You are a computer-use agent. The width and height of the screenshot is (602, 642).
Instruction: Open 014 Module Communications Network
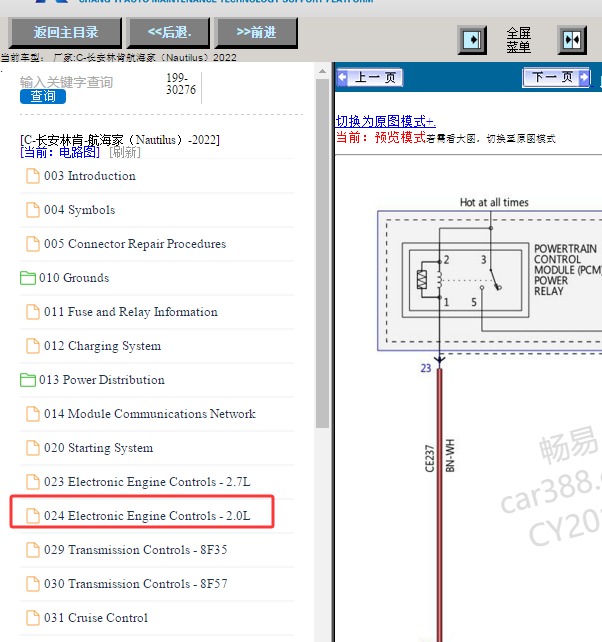pyautogui.click(x=149, y=414)
